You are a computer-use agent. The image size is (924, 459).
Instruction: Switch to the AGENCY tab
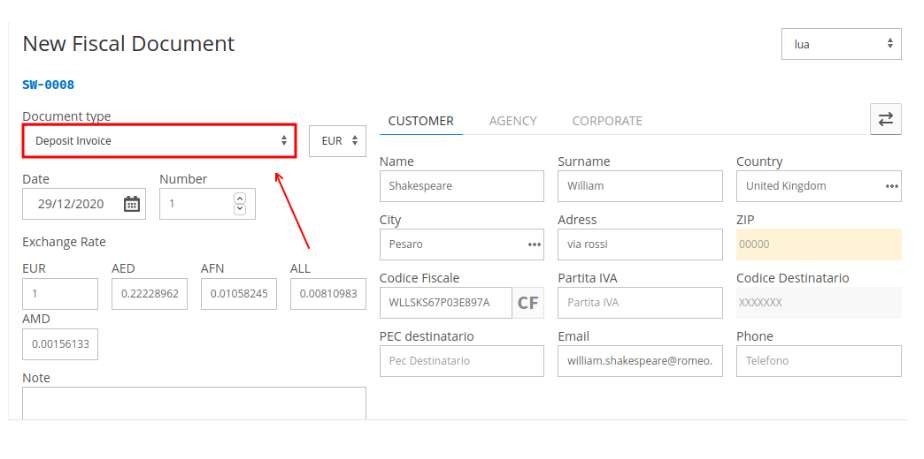[x=513, y=121]
